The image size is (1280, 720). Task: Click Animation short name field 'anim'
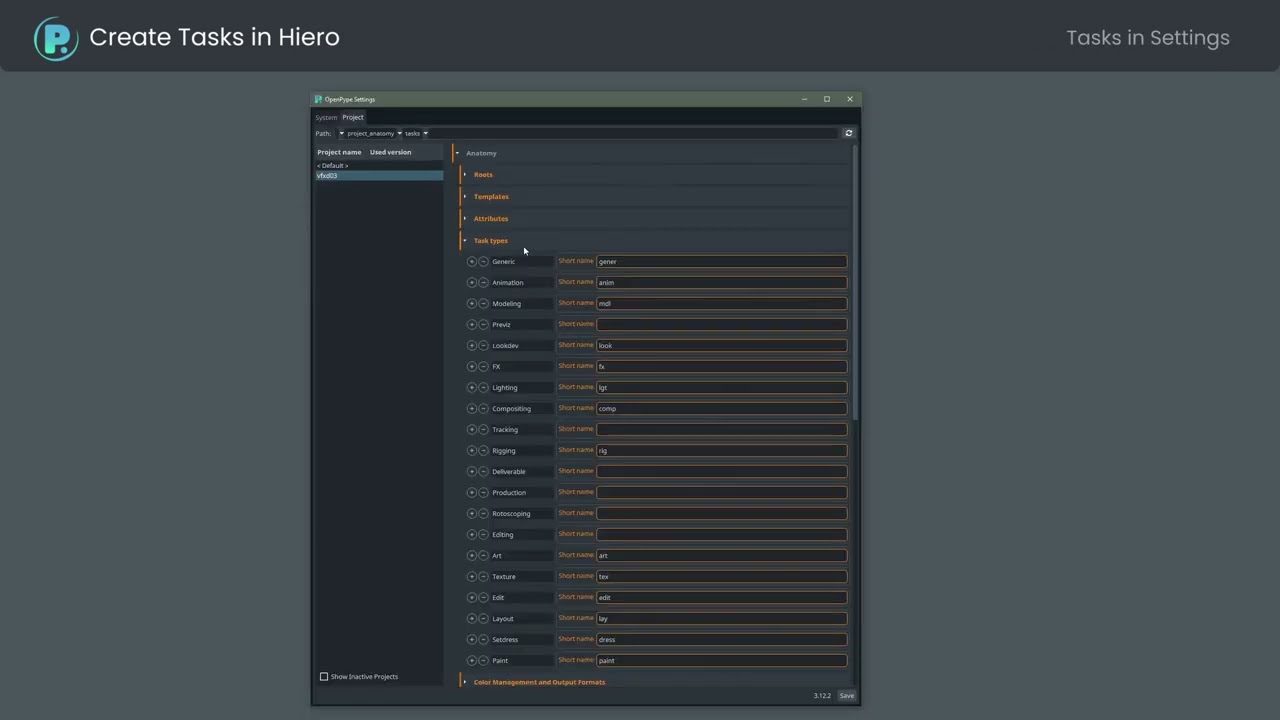721,282
